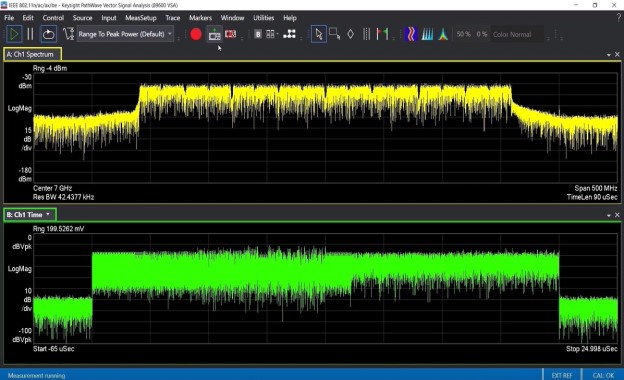Open the Markers menu
Screen dimensions: 624x380
tap(201, 18)
